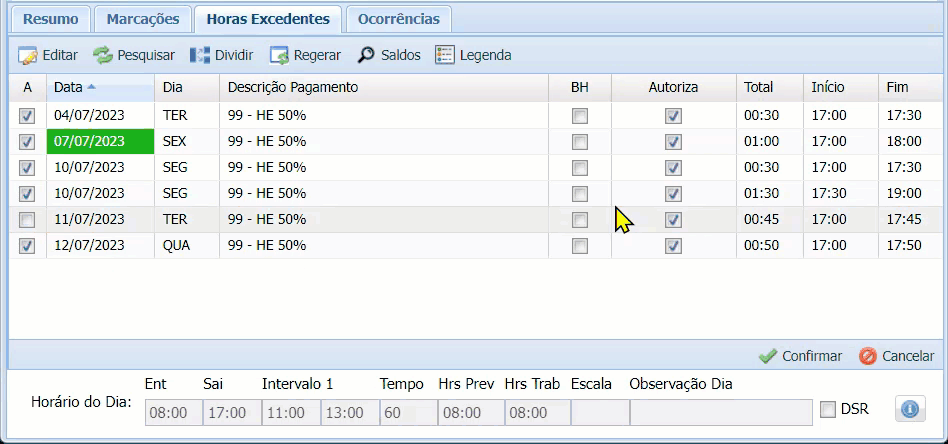Click the green Confirmar checkmark
Viewport: 948px width, 444px height.
pos(768,356)
